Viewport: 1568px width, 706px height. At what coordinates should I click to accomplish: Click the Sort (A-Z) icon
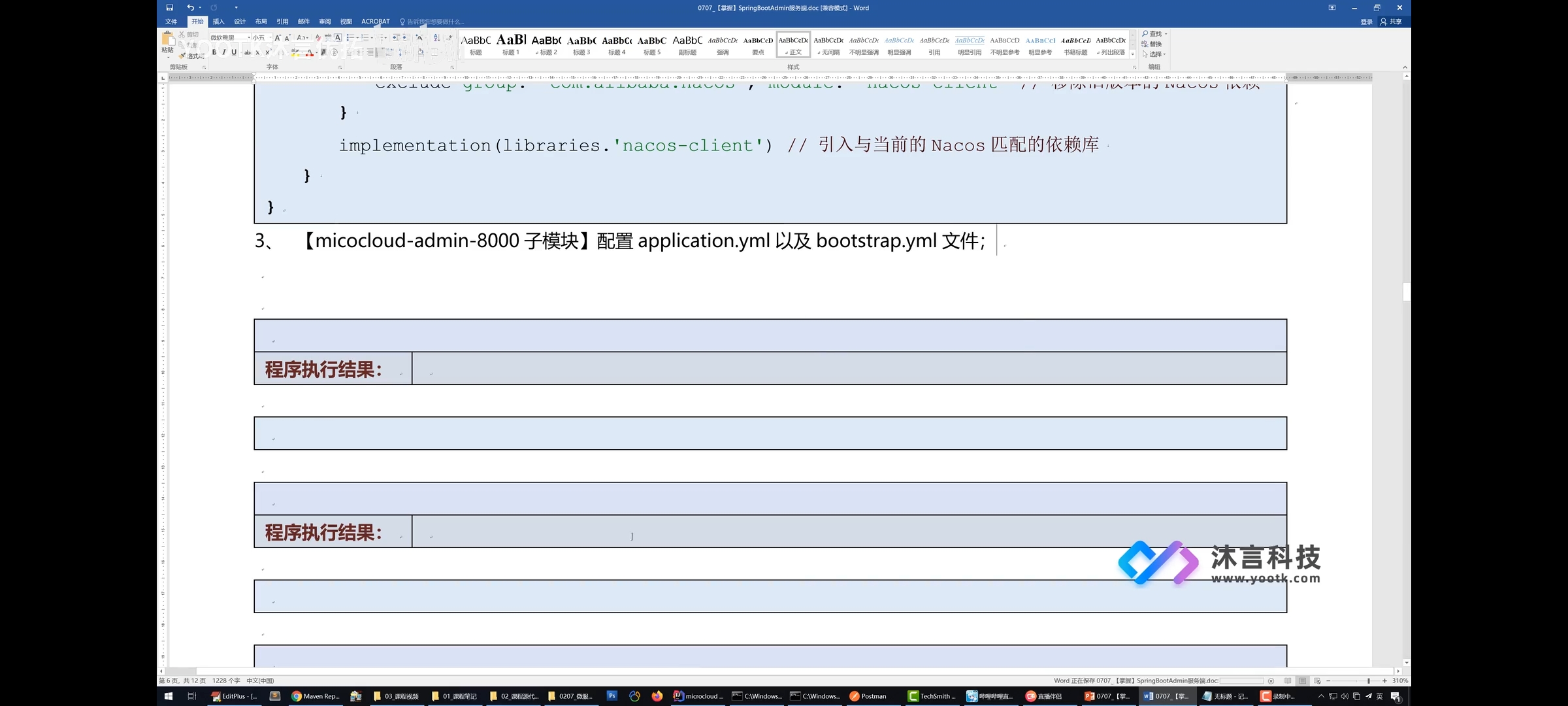(436, 38)
